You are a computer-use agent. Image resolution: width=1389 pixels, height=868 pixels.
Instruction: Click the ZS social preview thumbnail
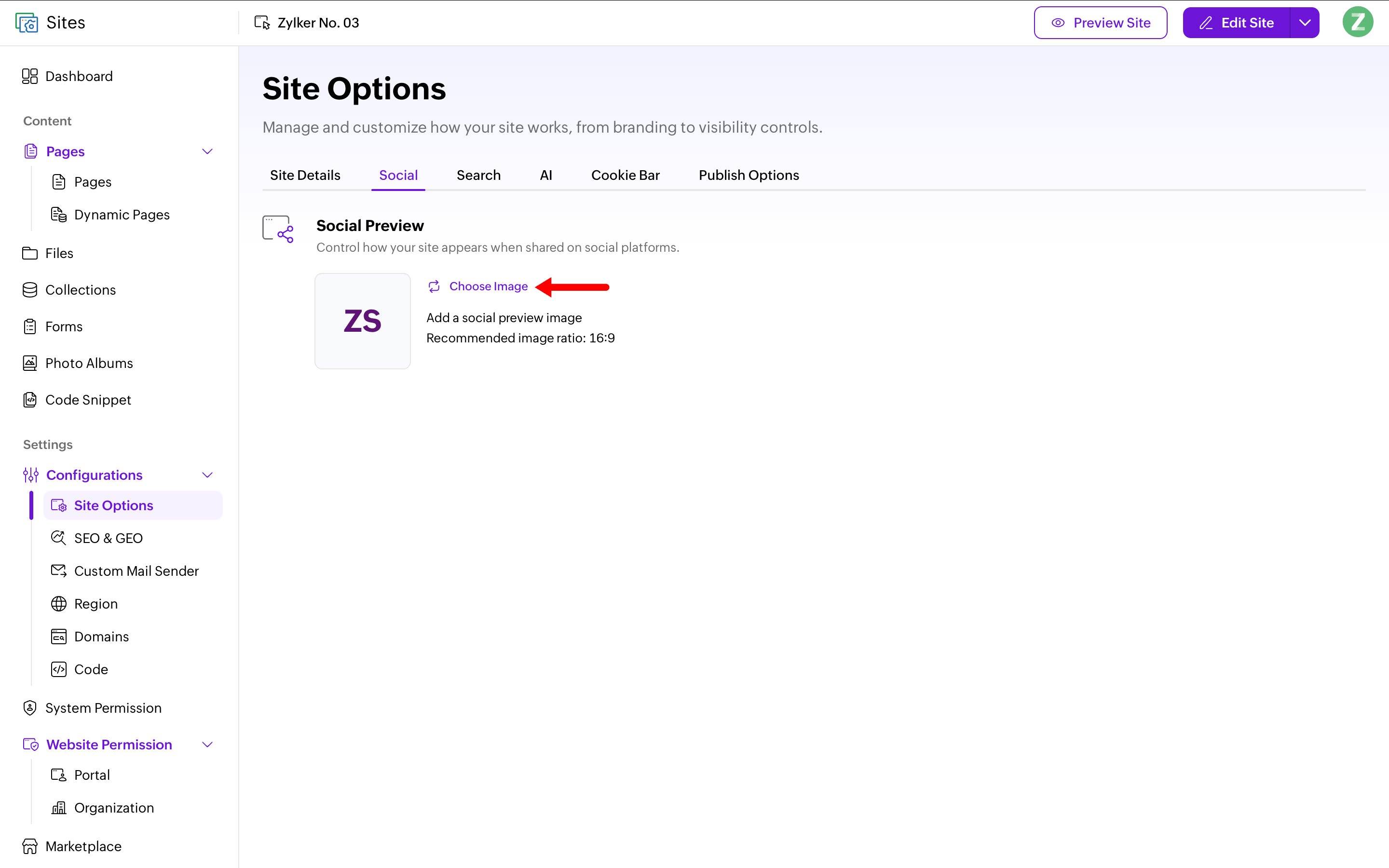[x=363, y=321]
